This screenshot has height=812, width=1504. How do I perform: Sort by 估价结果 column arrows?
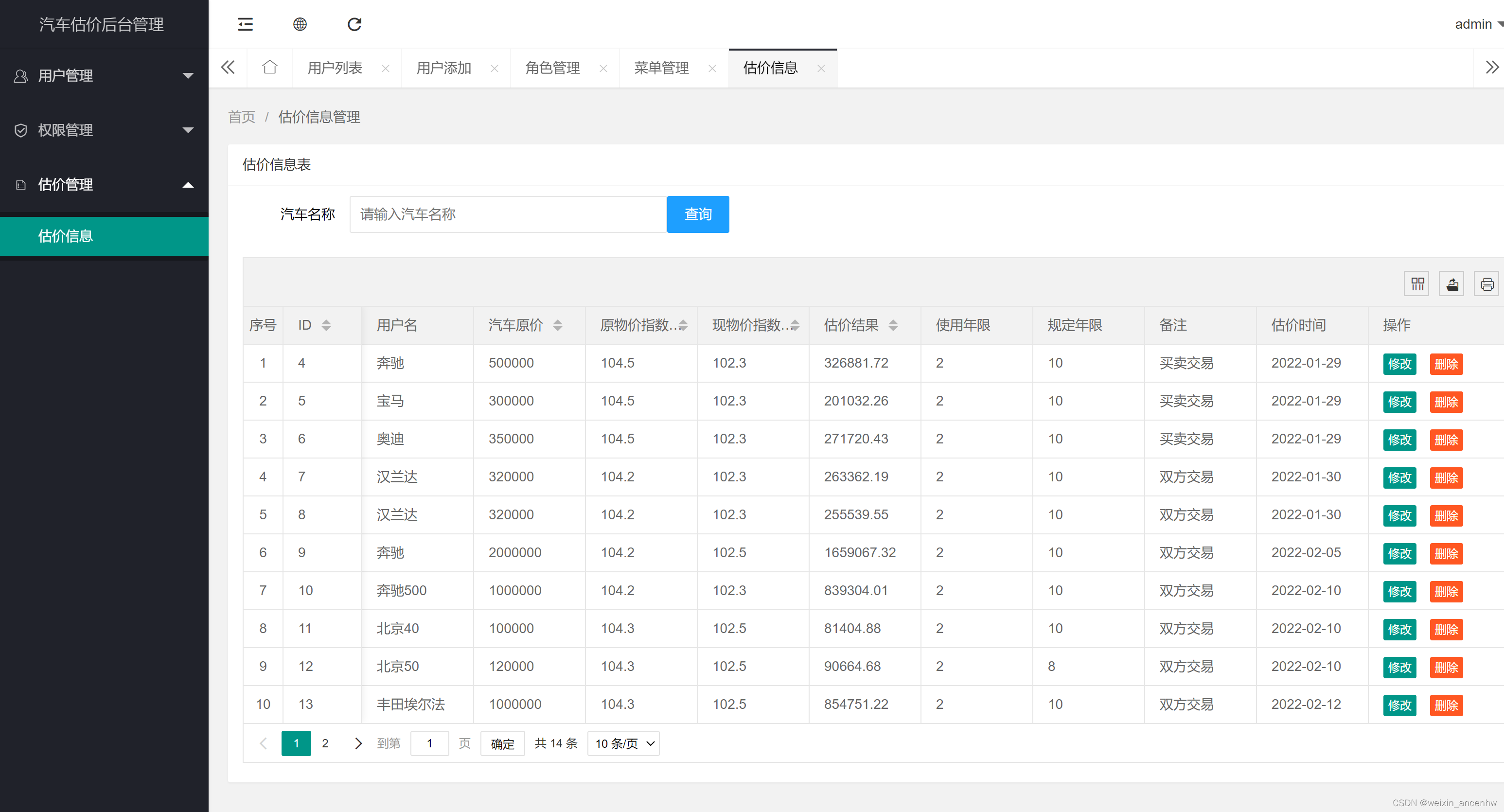(x=893, y=325)
